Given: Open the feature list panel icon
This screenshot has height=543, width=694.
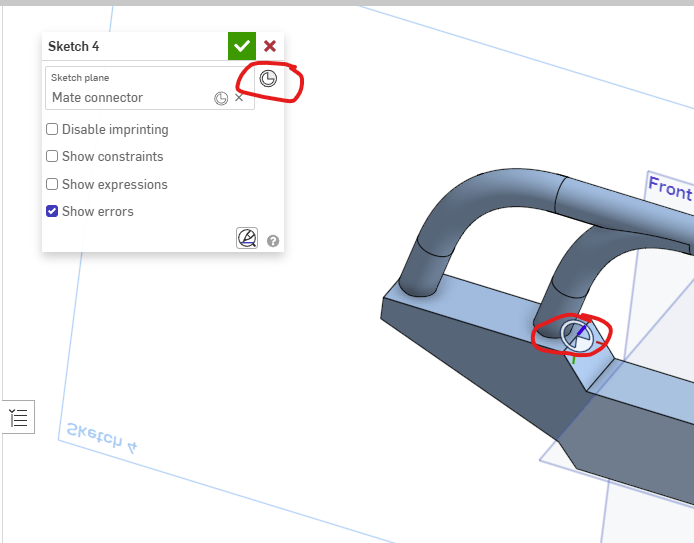Looking at the screenshot, I should pyautogui.click(x=19, y=417).
